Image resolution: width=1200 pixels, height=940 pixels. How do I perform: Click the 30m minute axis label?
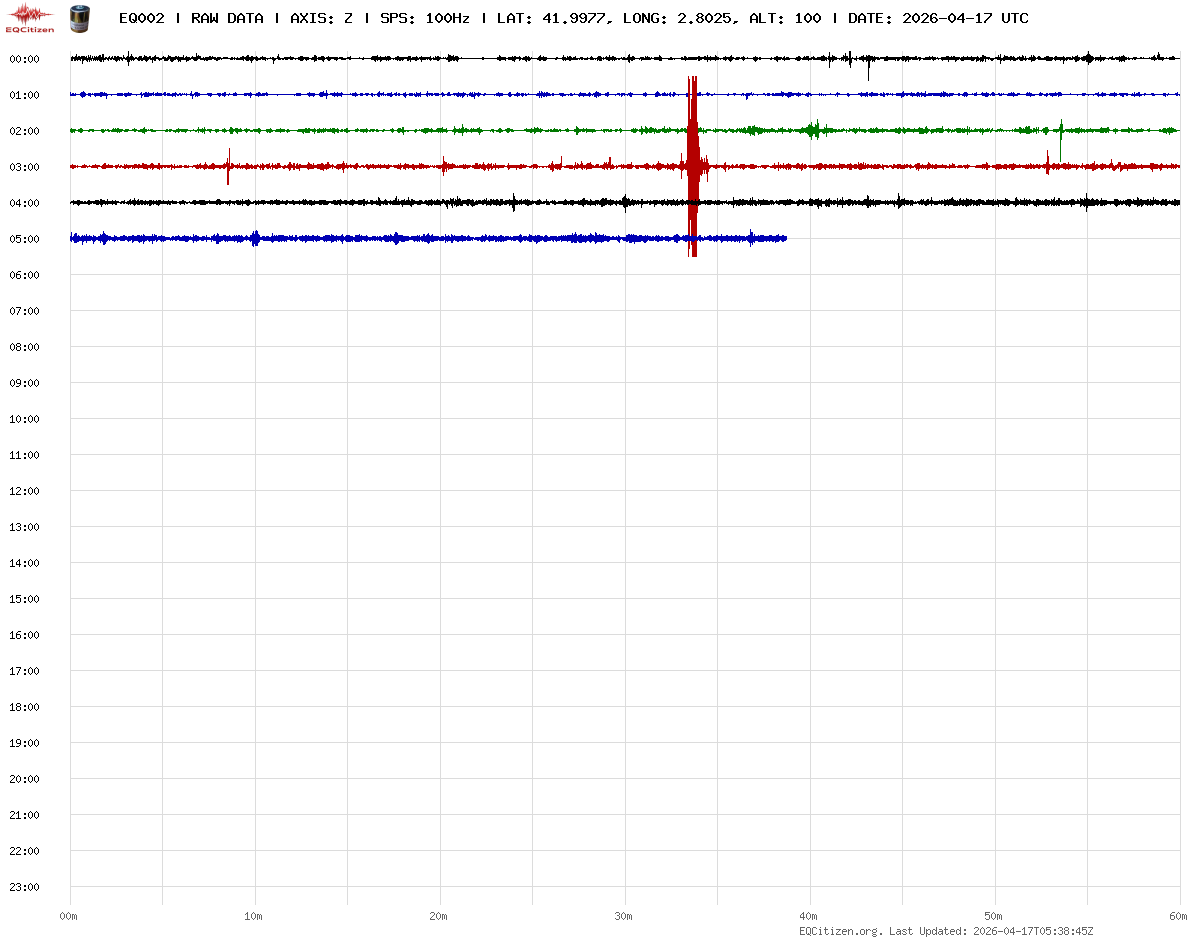click(624, 916)
